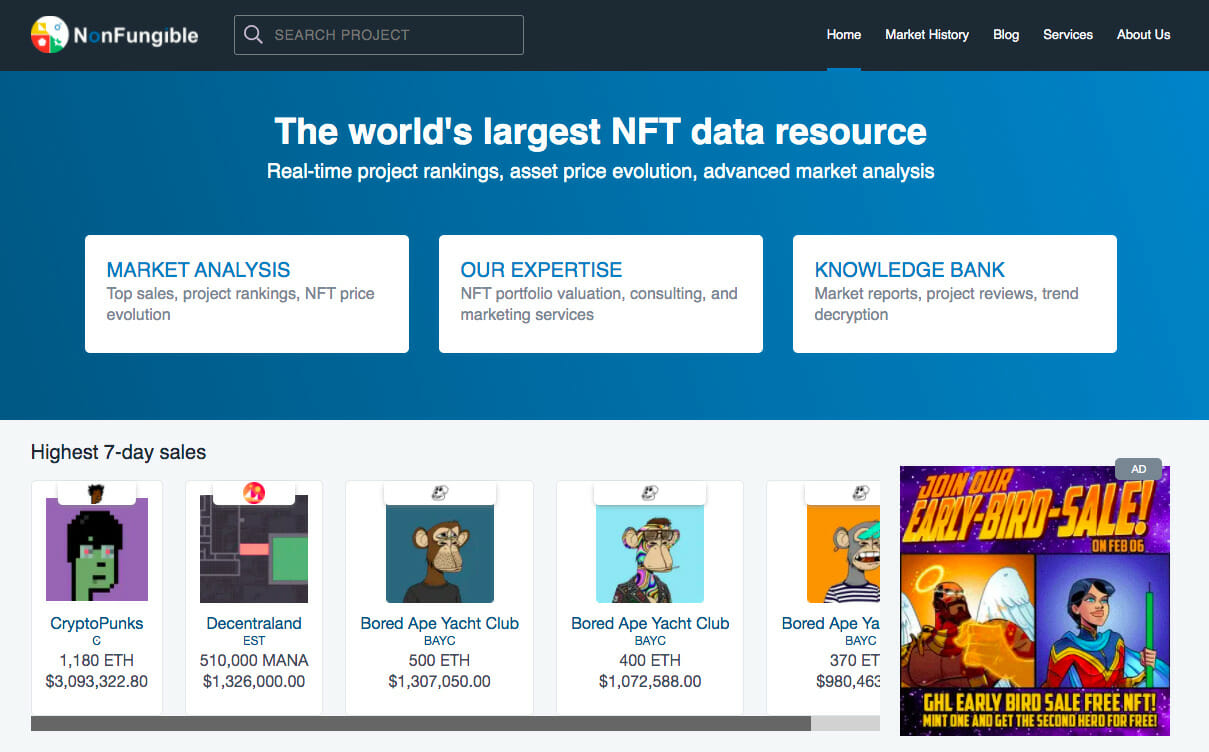This screenshot has height=752, width=1209.
Task: Select the CryptoPunks avatar badge icon
Action: (96, 489)
